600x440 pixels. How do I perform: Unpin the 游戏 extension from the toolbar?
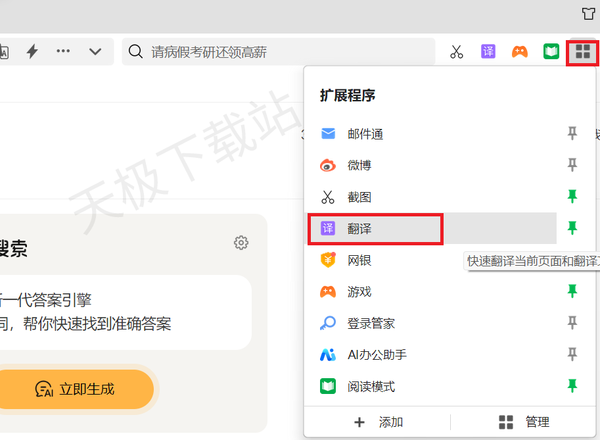pos(572,291)
